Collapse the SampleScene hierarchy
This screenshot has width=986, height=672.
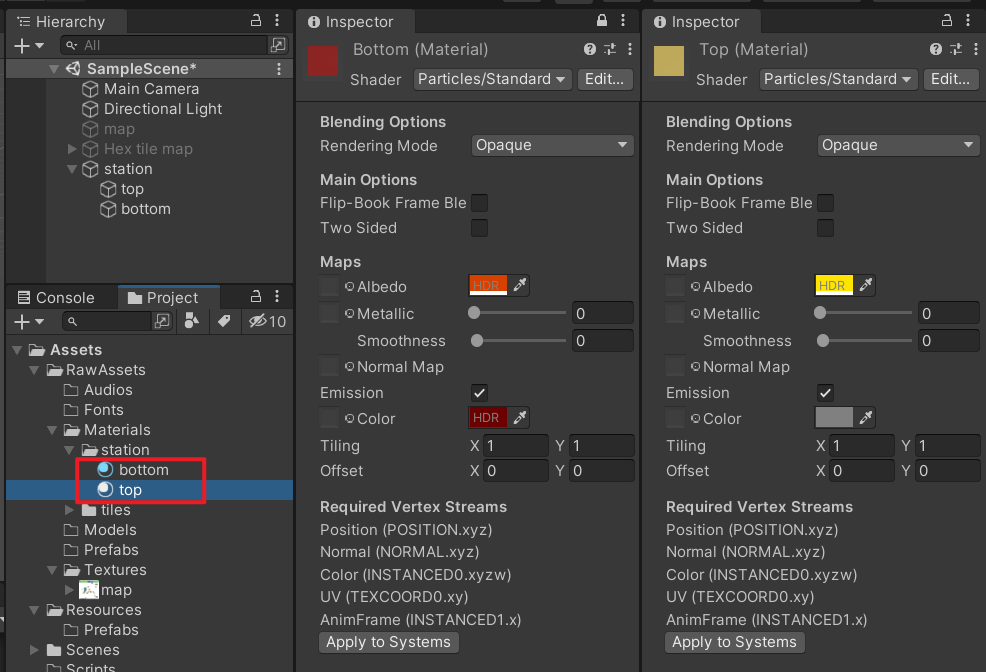coord(54,69)
